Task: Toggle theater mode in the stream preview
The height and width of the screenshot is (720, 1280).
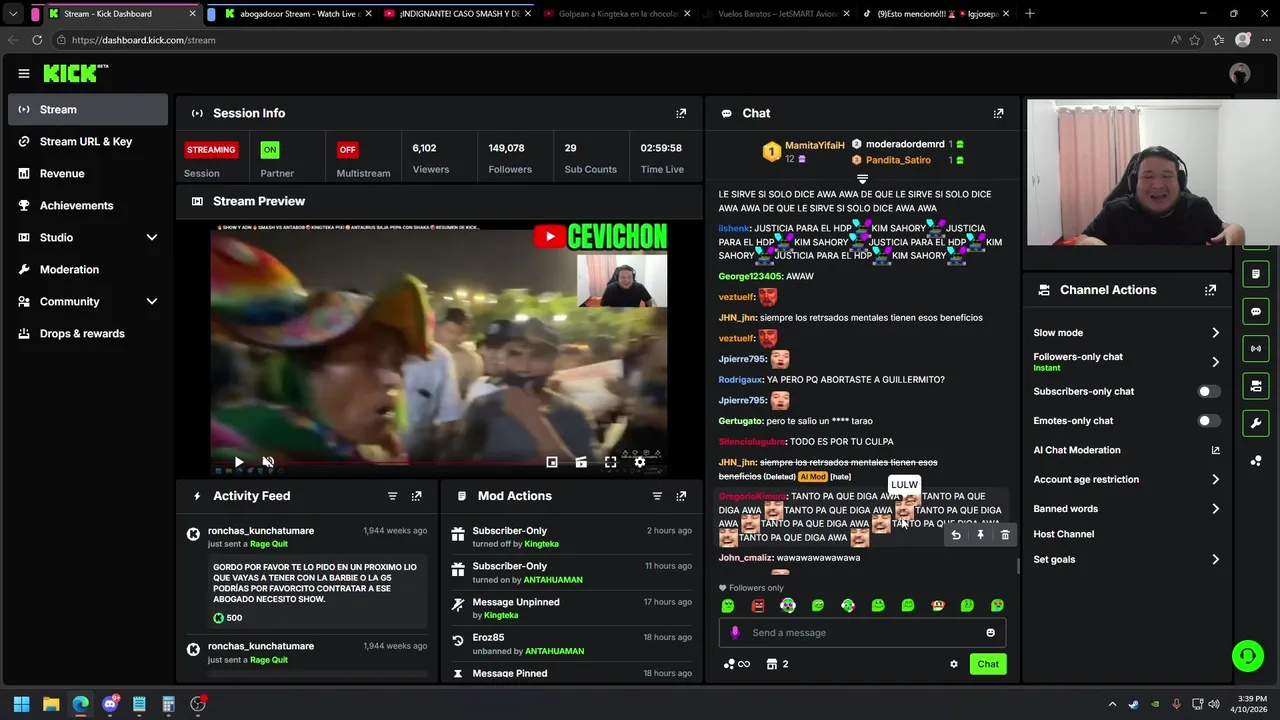Action: (x=581, y=462)
